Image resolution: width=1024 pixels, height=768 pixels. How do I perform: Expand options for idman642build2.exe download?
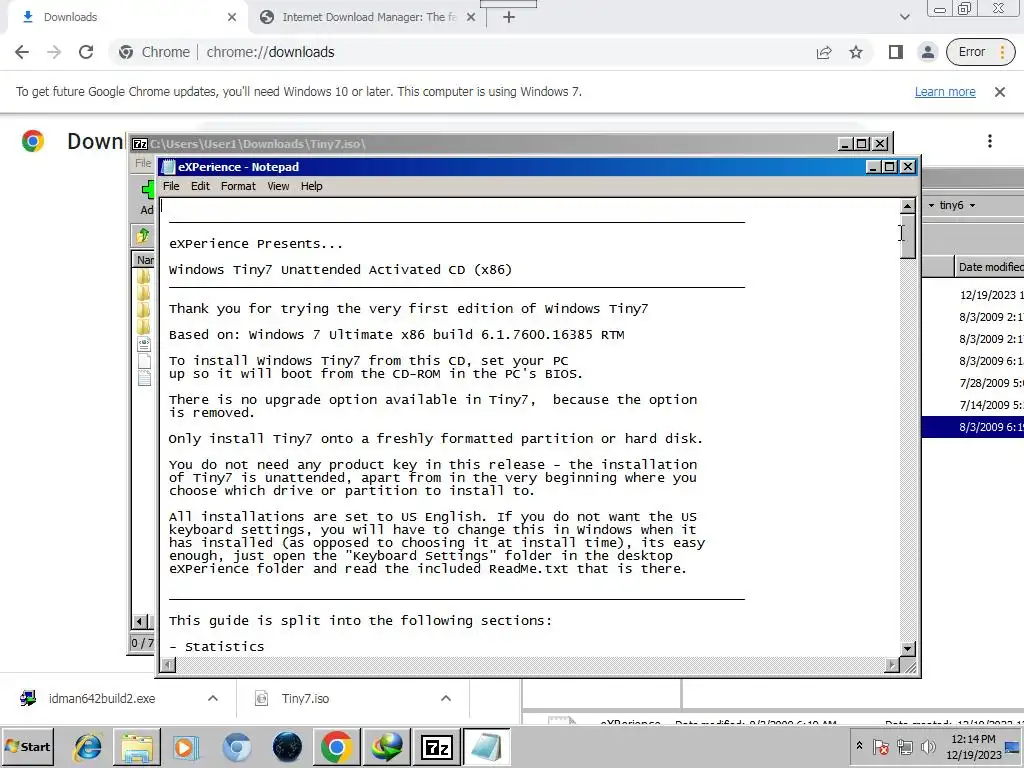pyautogui.click(x=213, y=698)
